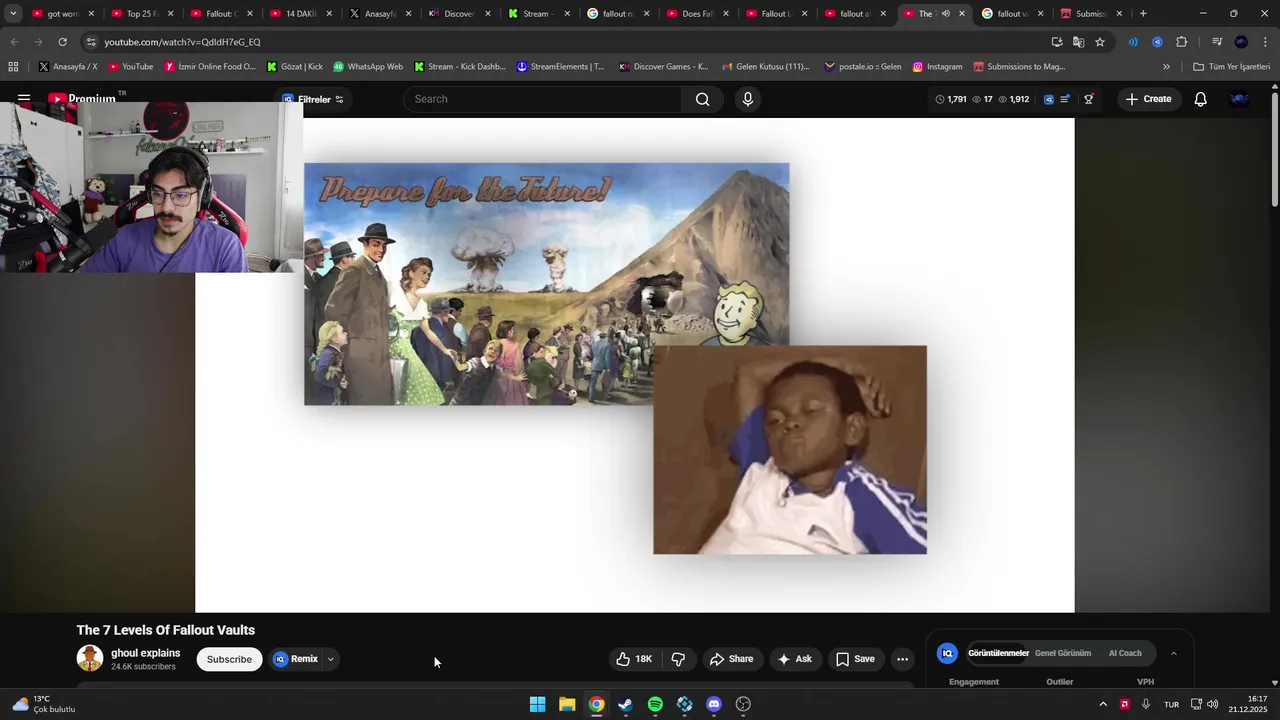Mute the playing tab via its speaker icon

[x=945, y=14]
